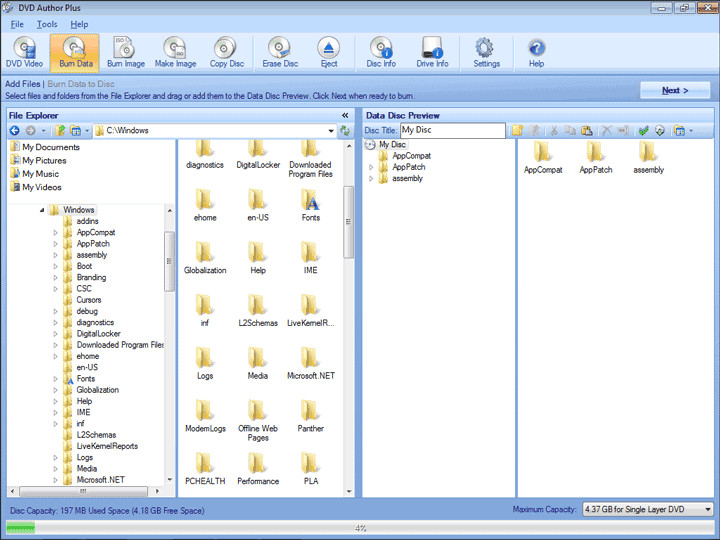Click the Disc Title input field
Image resolution: width=720 pixels, height=540 pixels.
[453, 130]
